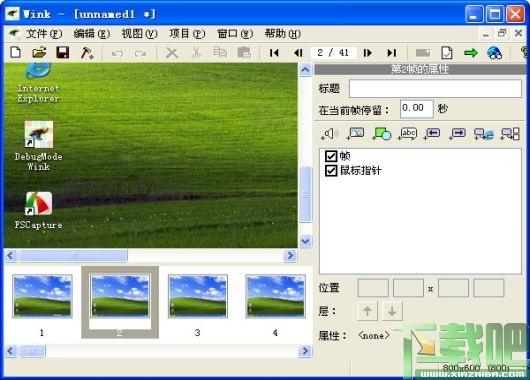This screenshot has width=530, height=380.
Task: Select frame thumbnail 4
Action: click(x=275, y=296)
